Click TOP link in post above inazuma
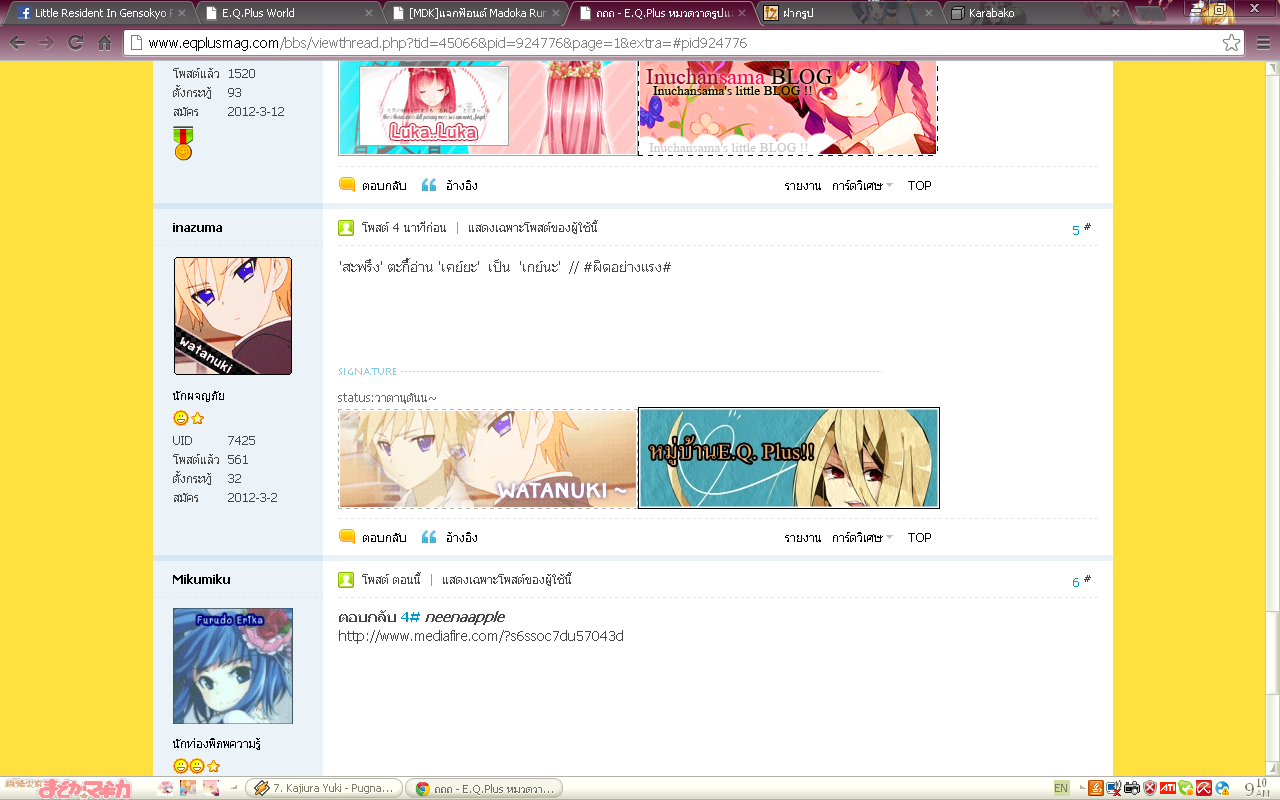The image size is (1280, 800). click(920, 186)
